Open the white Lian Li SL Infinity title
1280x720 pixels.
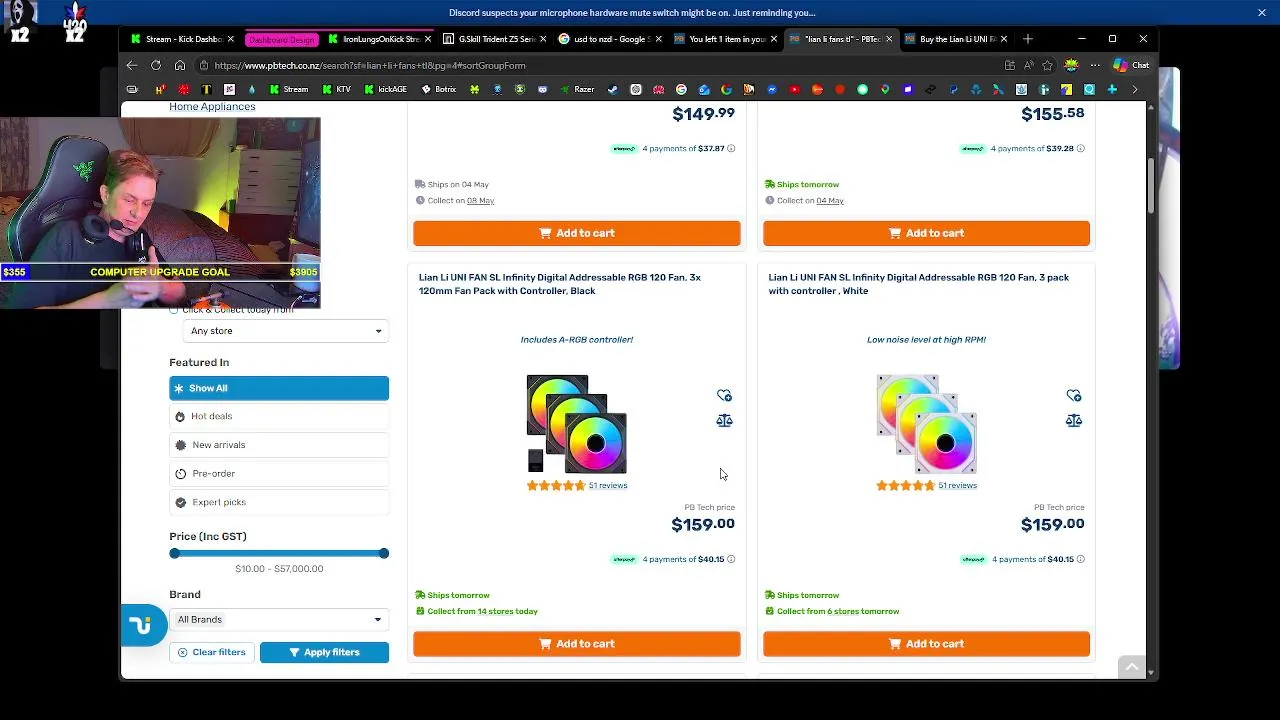pos(918,284)
